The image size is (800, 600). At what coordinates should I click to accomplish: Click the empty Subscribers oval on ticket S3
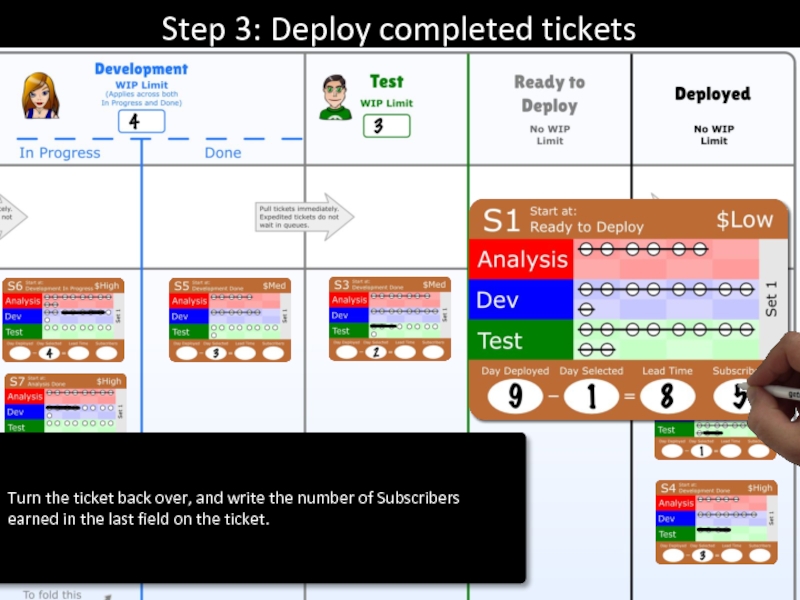tap(434, 352)
